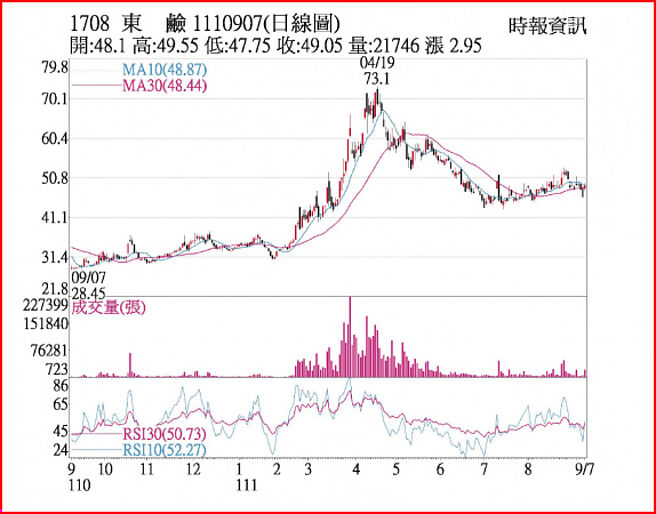Click the stock title '1708 東鹼'
The width and height of the screenshot is (656, 514).
click(128, 25)
